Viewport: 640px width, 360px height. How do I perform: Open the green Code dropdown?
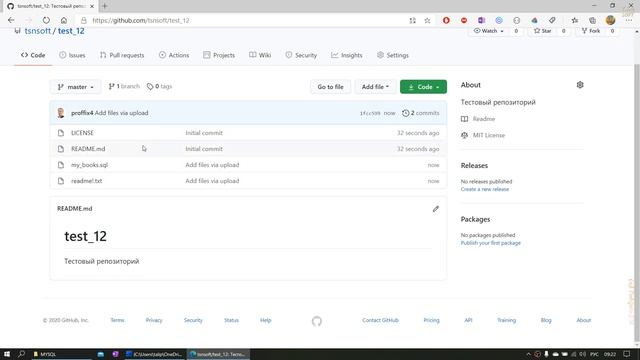coord(423,87)
